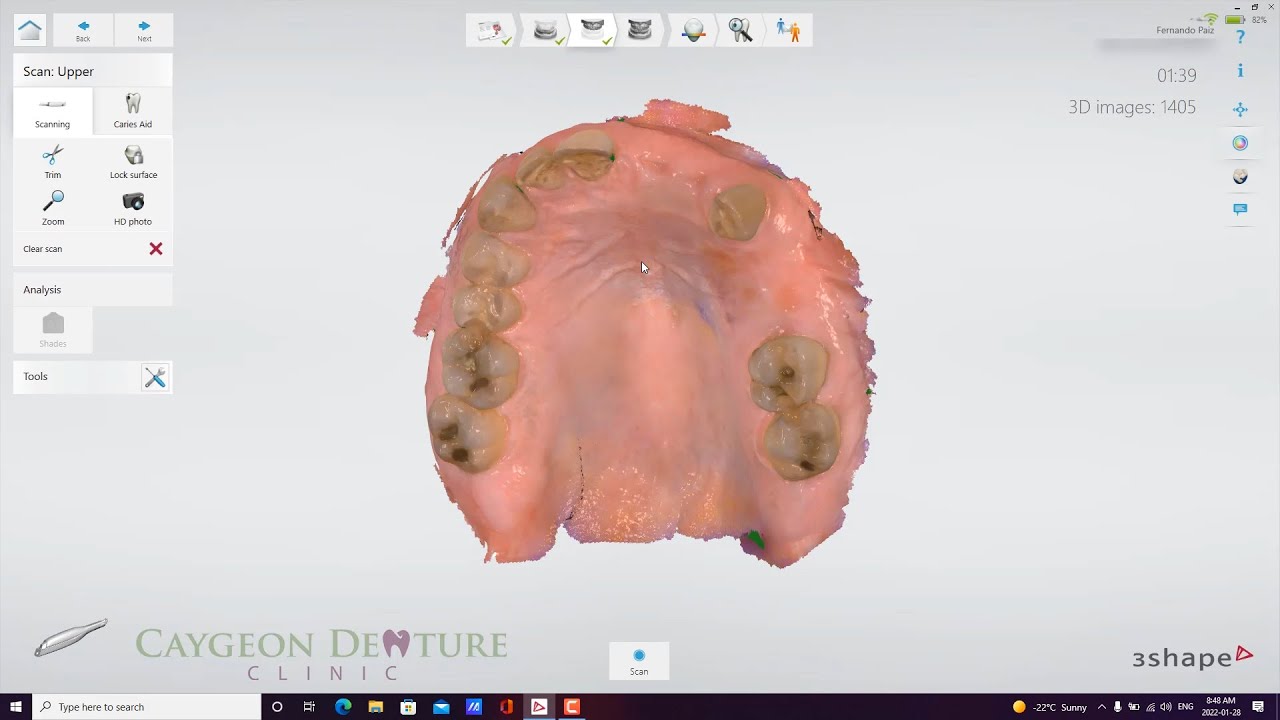Open the Windows Start menu
The width and height of the screenshot is (1280, 720).
pos(16,707)
